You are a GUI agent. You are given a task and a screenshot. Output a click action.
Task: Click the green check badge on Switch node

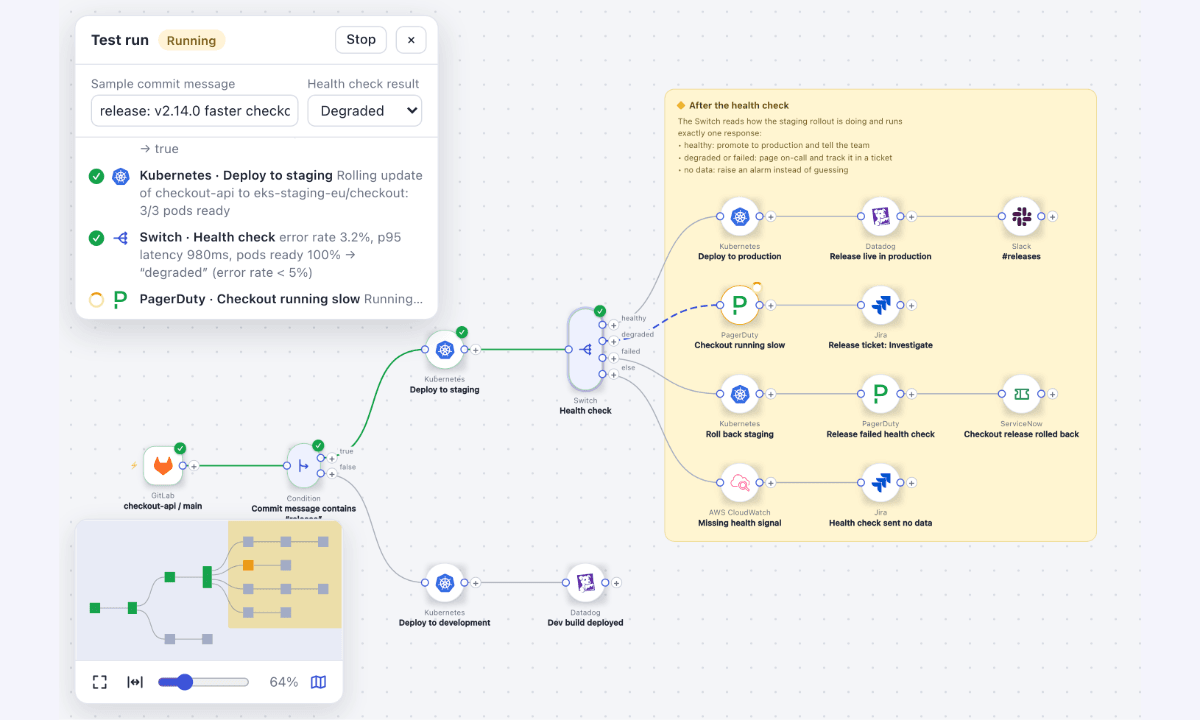tap(600, 311)
